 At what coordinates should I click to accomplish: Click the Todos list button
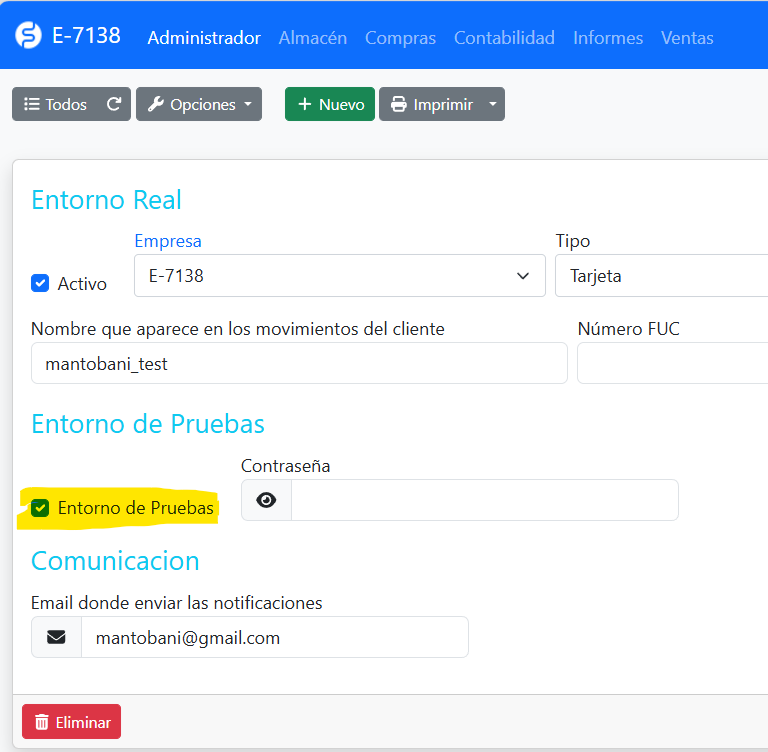click(55, 105)
